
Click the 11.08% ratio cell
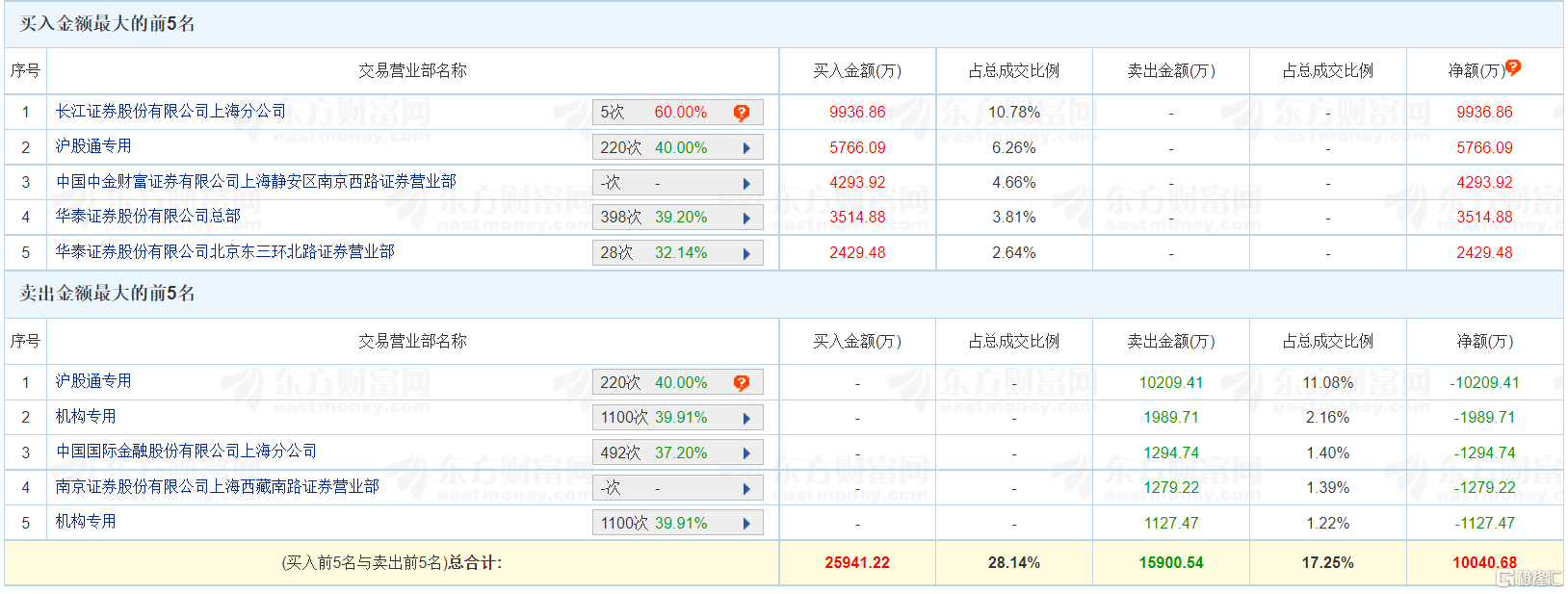coord(1328,383)
